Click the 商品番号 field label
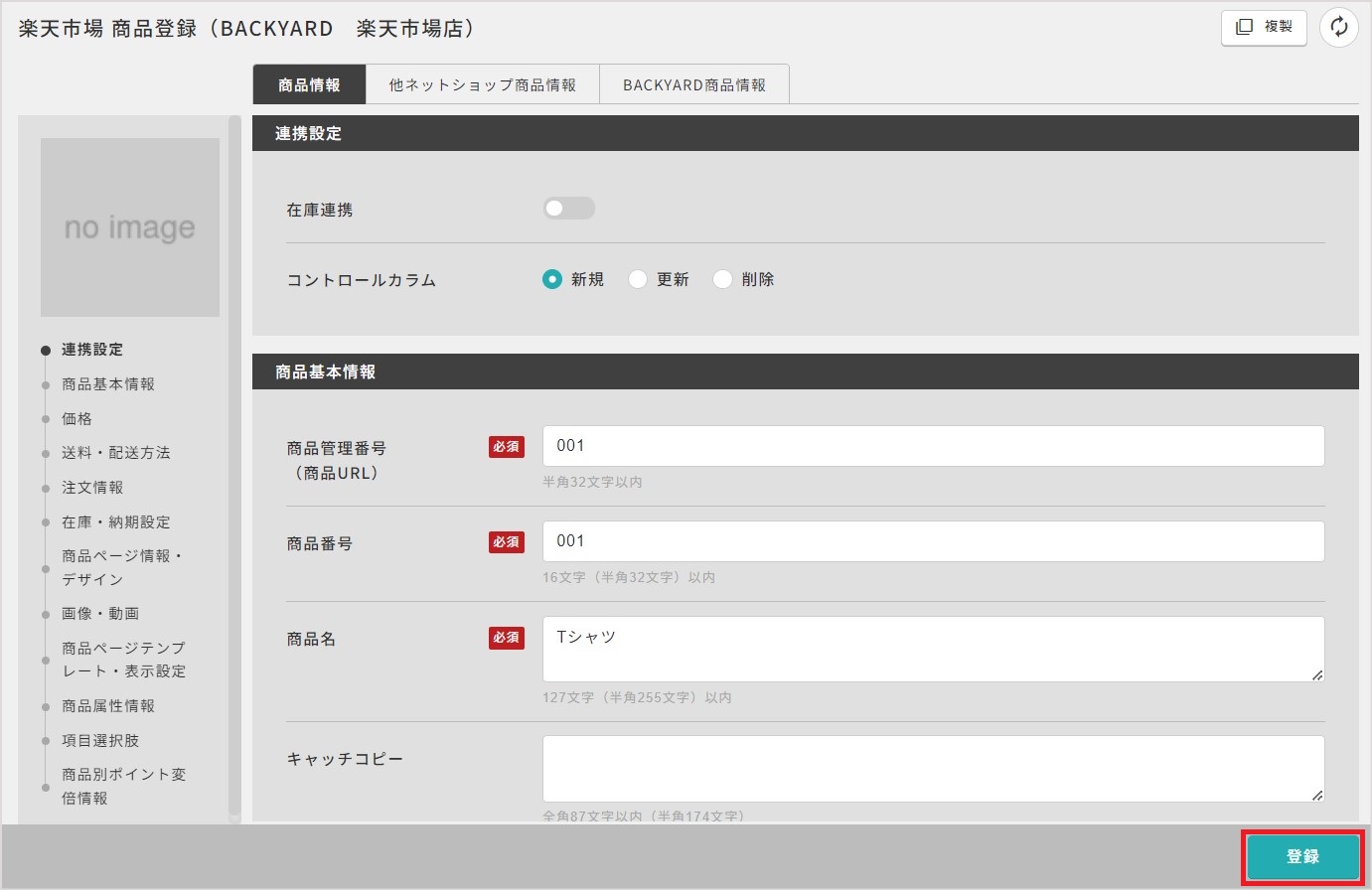The image size is (1372, 890). point(320,544)
